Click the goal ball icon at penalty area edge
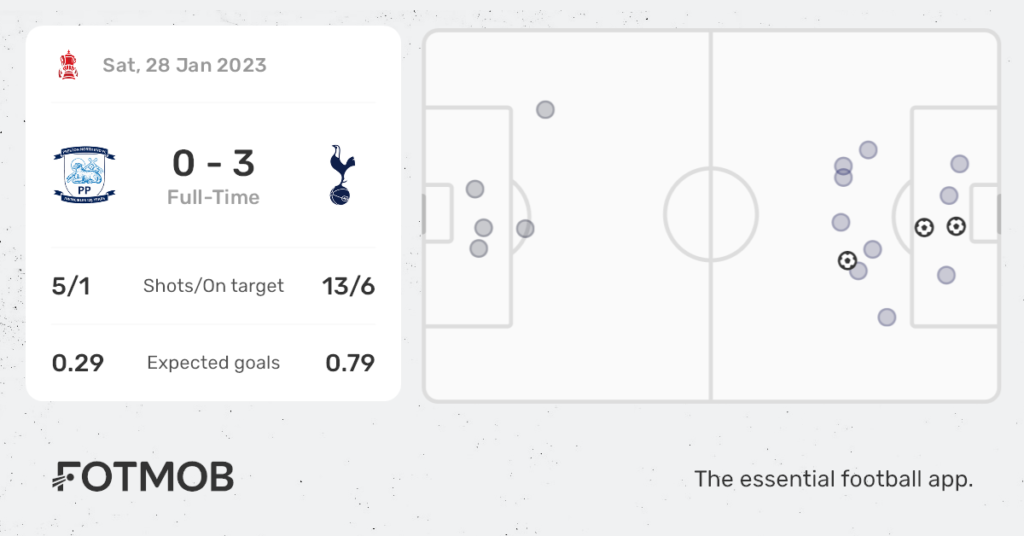Screen dimensions: 1024x536 [x=924, y=227]
